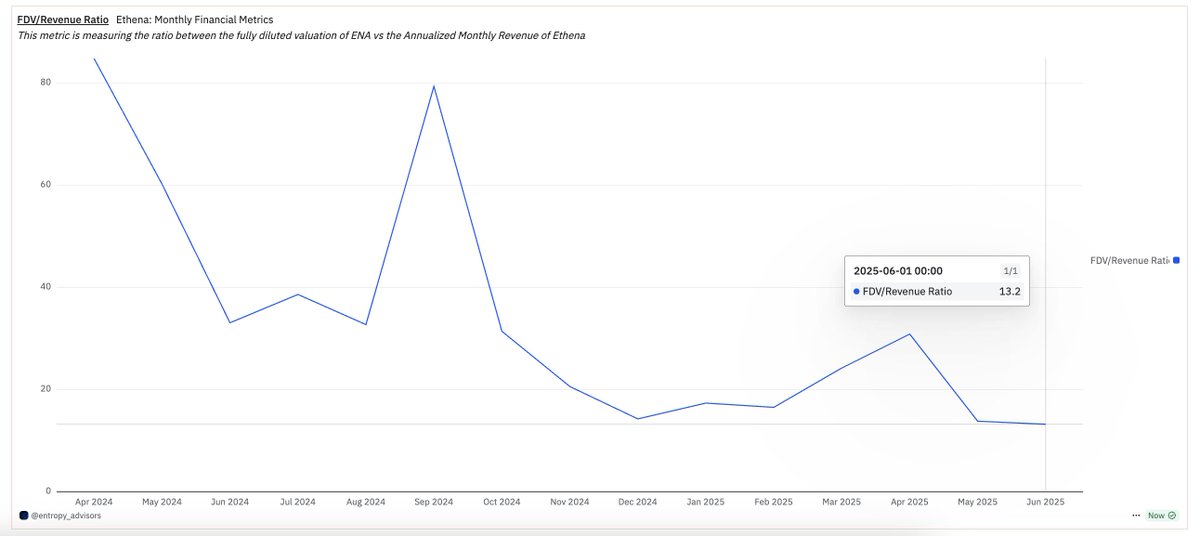The width and height of the screenshot is (1200, 536).
Task: Click the Jun 2025 data point on line
Action: tap(1045, 424)
